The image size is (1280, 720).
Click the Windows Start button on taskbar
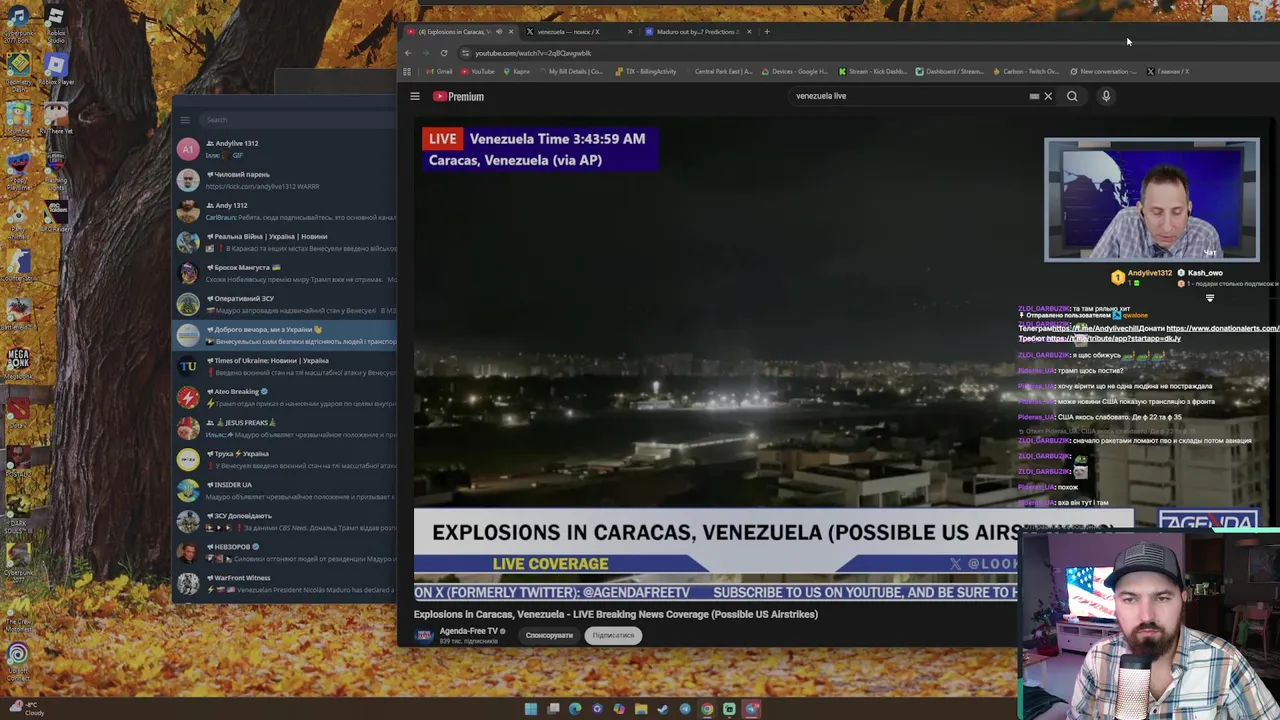(x=531, y=709)
